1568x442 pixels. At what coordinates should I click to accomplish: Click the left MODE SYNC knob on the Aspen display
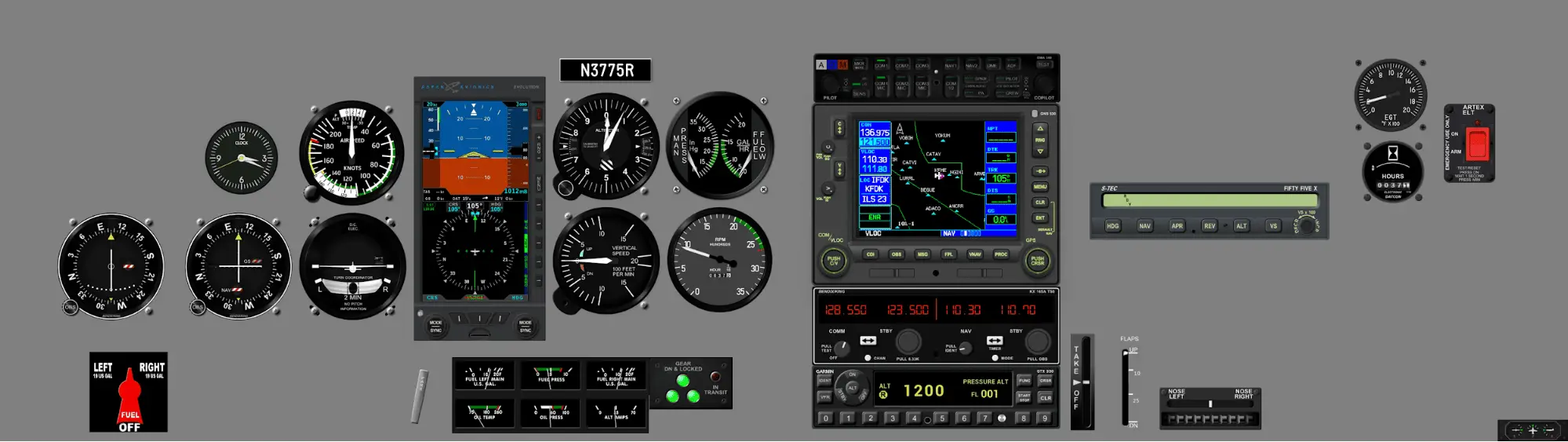436,326
